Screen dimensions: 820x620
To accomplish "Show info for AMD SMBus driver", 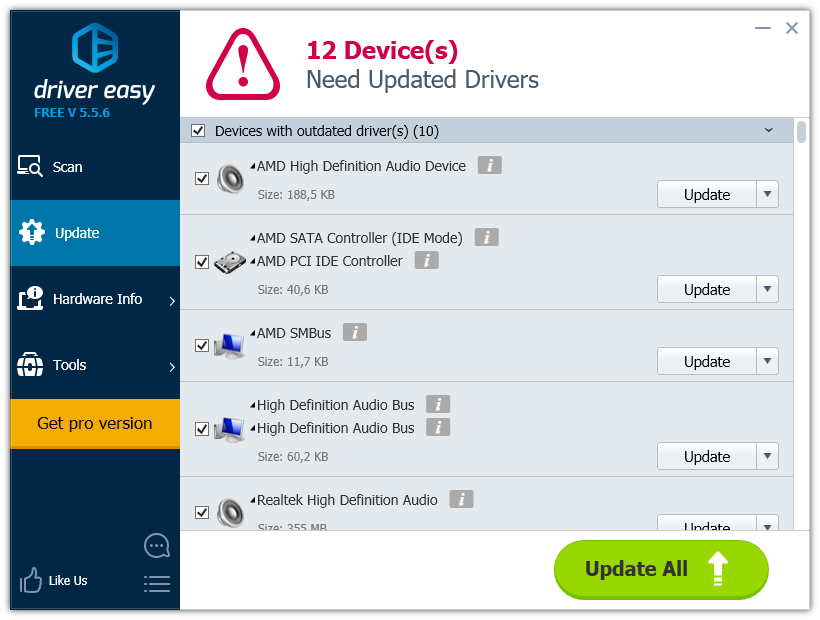I will point(355,333).
